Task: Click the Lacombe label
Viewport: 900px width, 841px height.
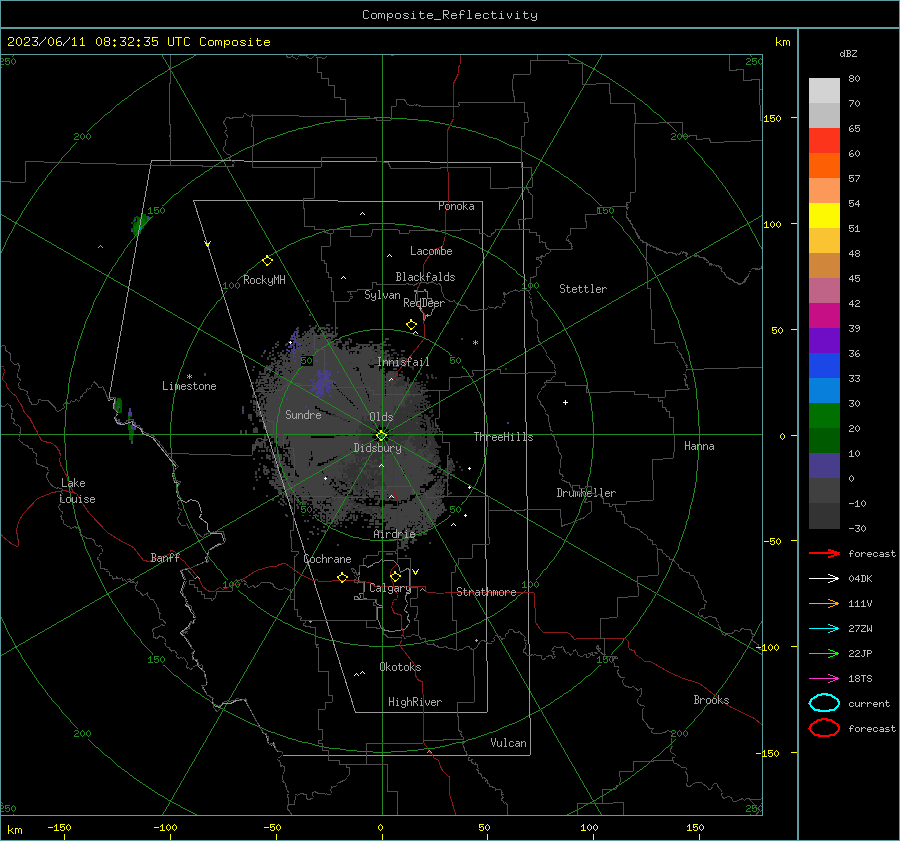Action: pyautogui.click(x=431, y=251)
